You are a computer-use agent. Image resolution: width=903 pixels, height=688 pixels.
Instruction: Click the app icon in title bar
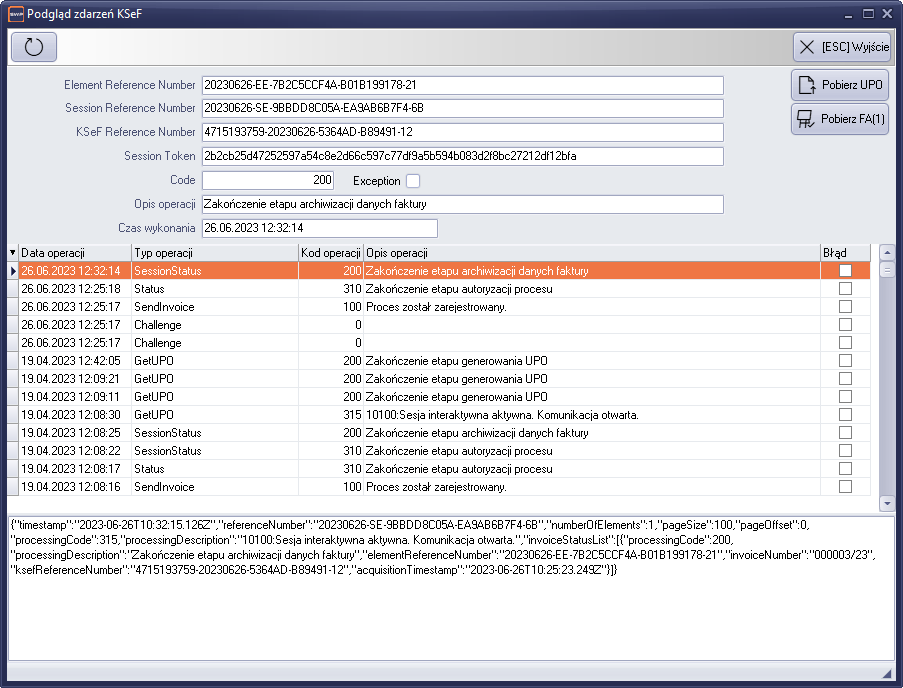(x=14, y=13)
